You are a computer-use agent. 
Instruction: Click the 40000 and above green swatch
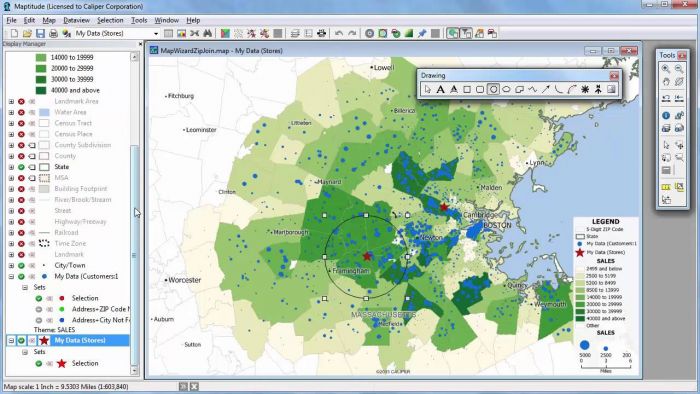pos(41,90)
